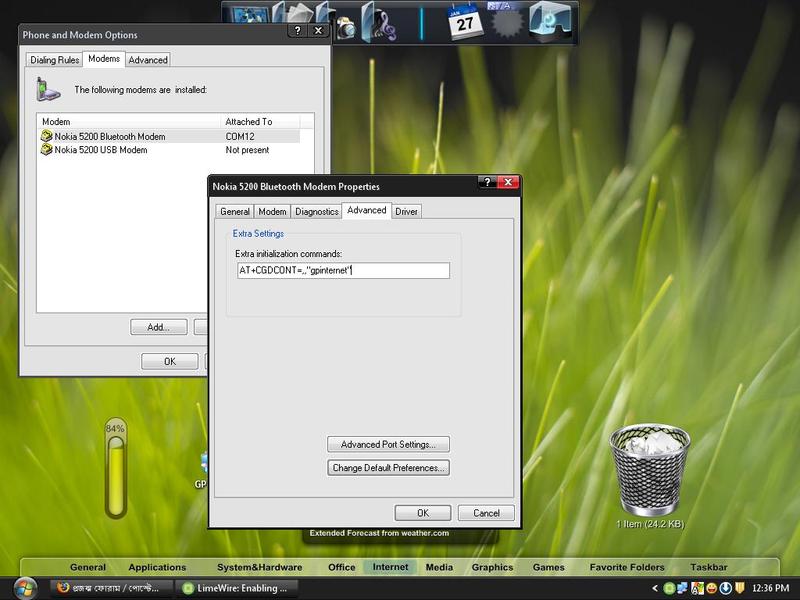Open the Taskbar category

click(x=709, y=567)
